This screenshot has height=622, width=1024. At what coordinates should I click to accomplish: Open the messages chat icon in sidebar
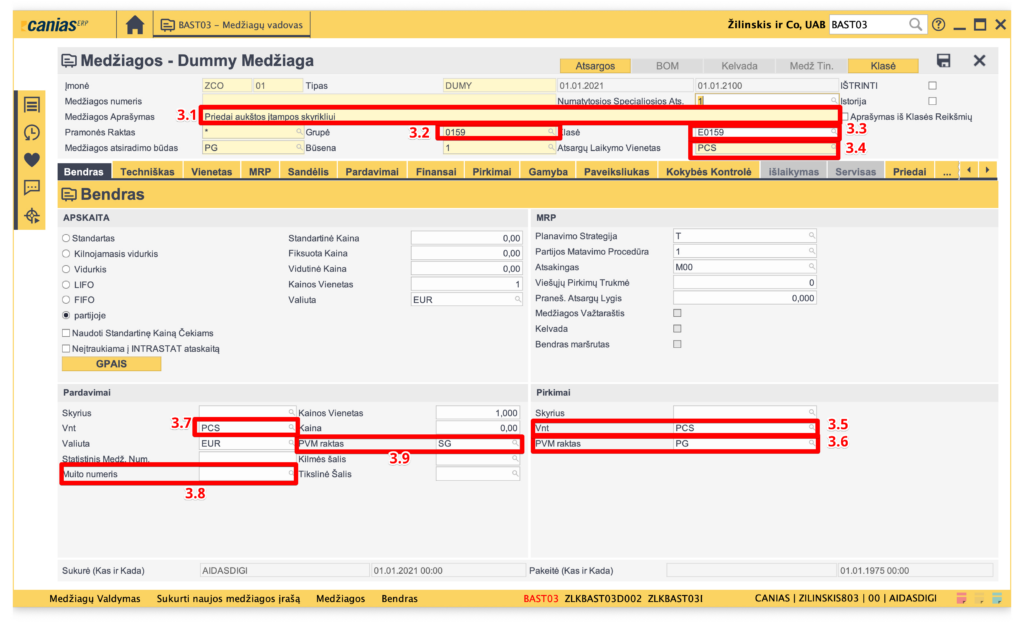32,187
